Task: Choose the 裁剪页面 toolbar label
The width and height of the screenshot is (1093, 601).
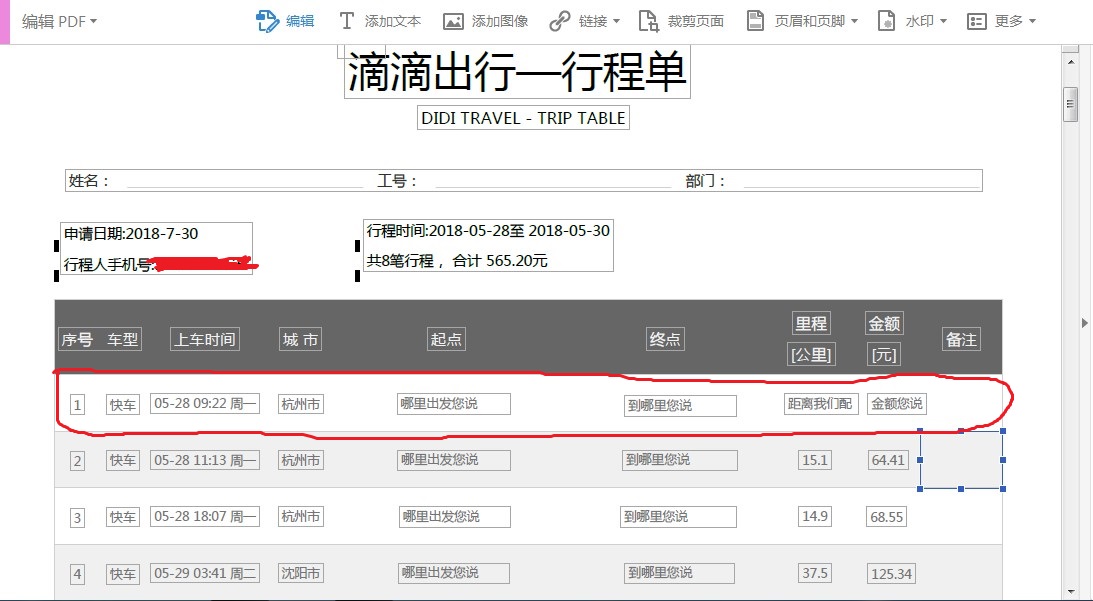Action: [x=696, y=22]
